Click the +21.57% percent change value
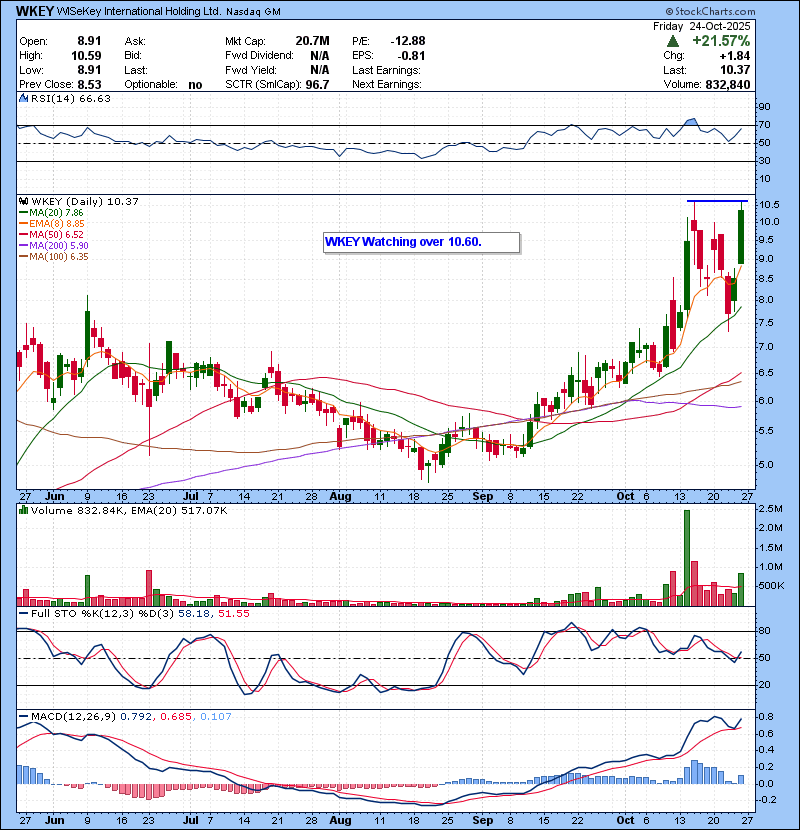 pos(721,41)
